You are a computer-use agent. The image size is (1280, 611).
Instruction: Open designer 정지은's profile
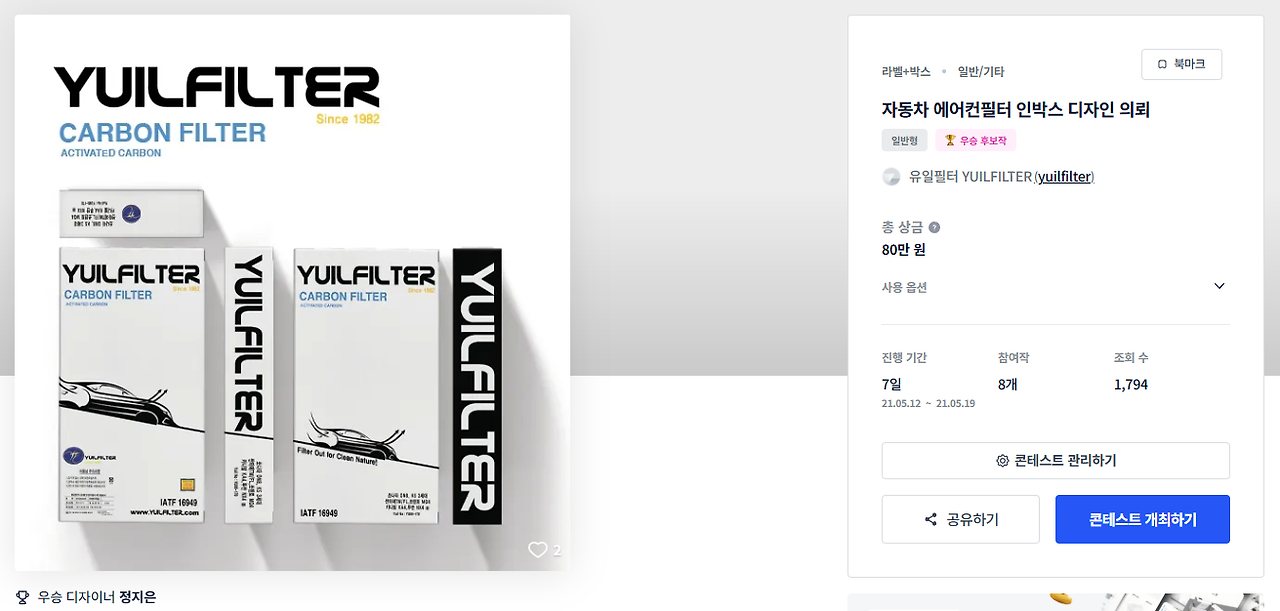coord(138,597)
